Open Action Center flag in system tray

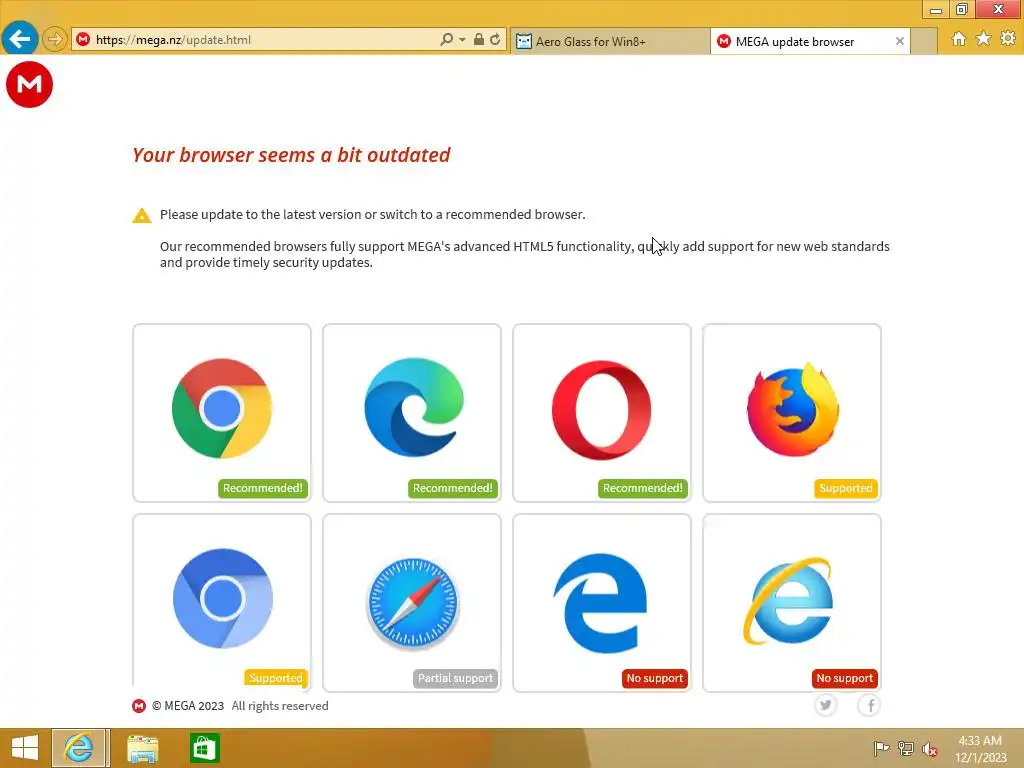point(881,748)
